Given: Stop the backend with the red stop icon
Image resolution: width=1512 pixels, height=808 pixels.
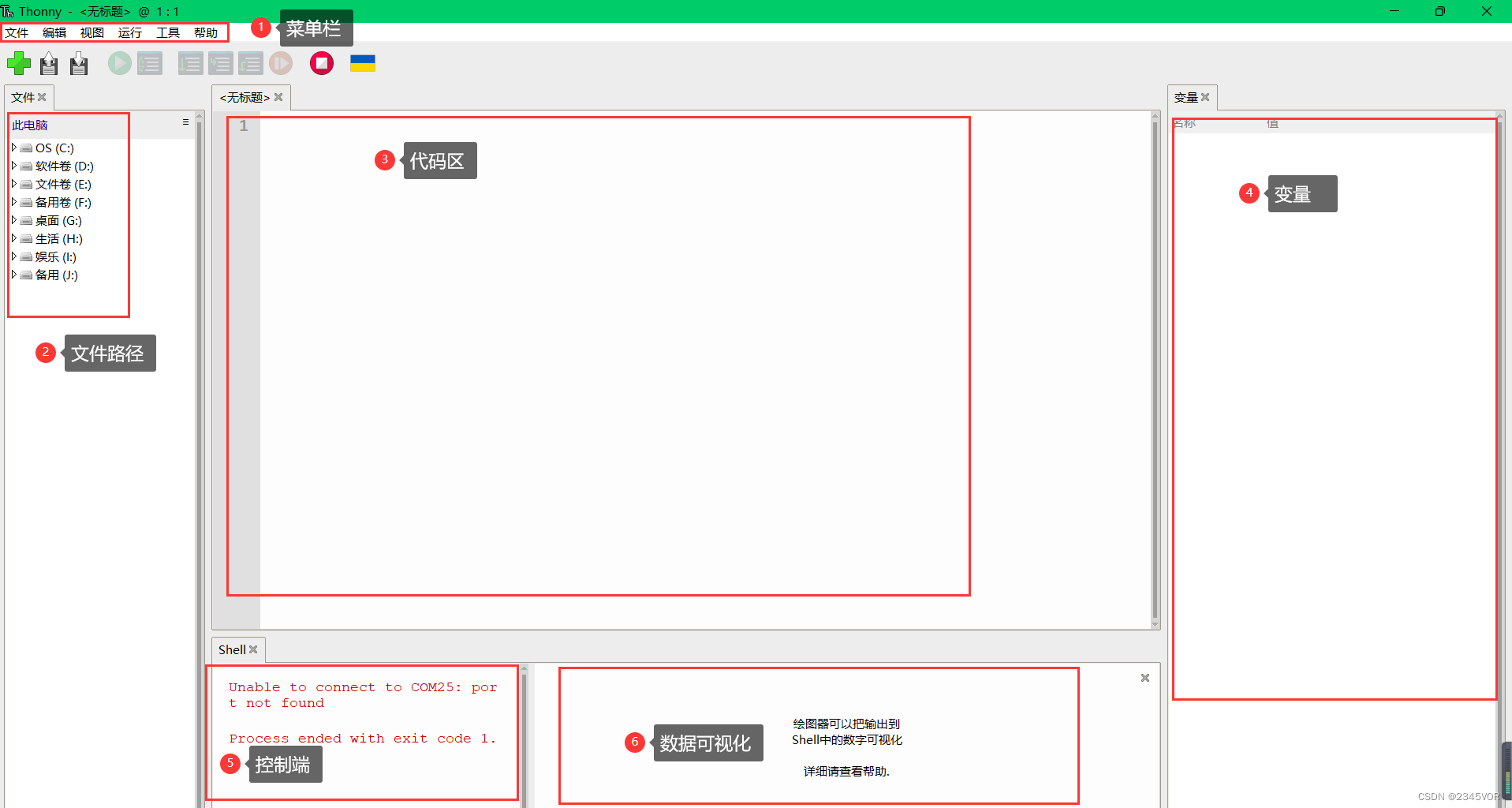Looking at the screenshot, I should (321, 63).
